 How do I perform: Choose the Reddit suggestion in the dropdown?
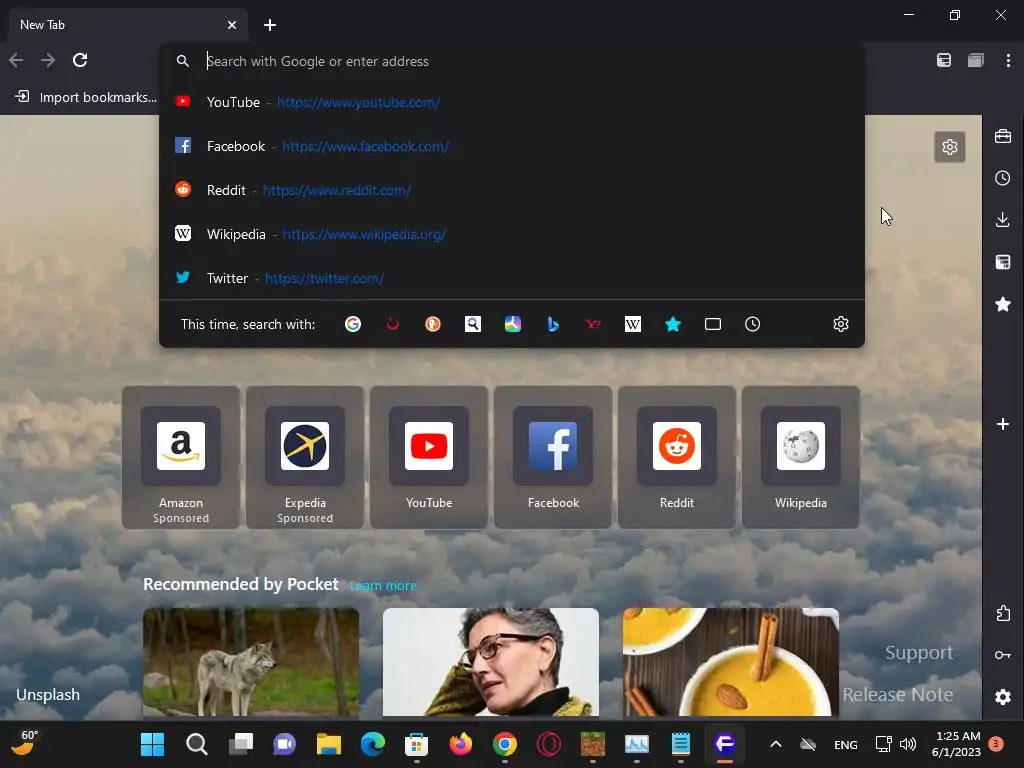click(512, 190)
